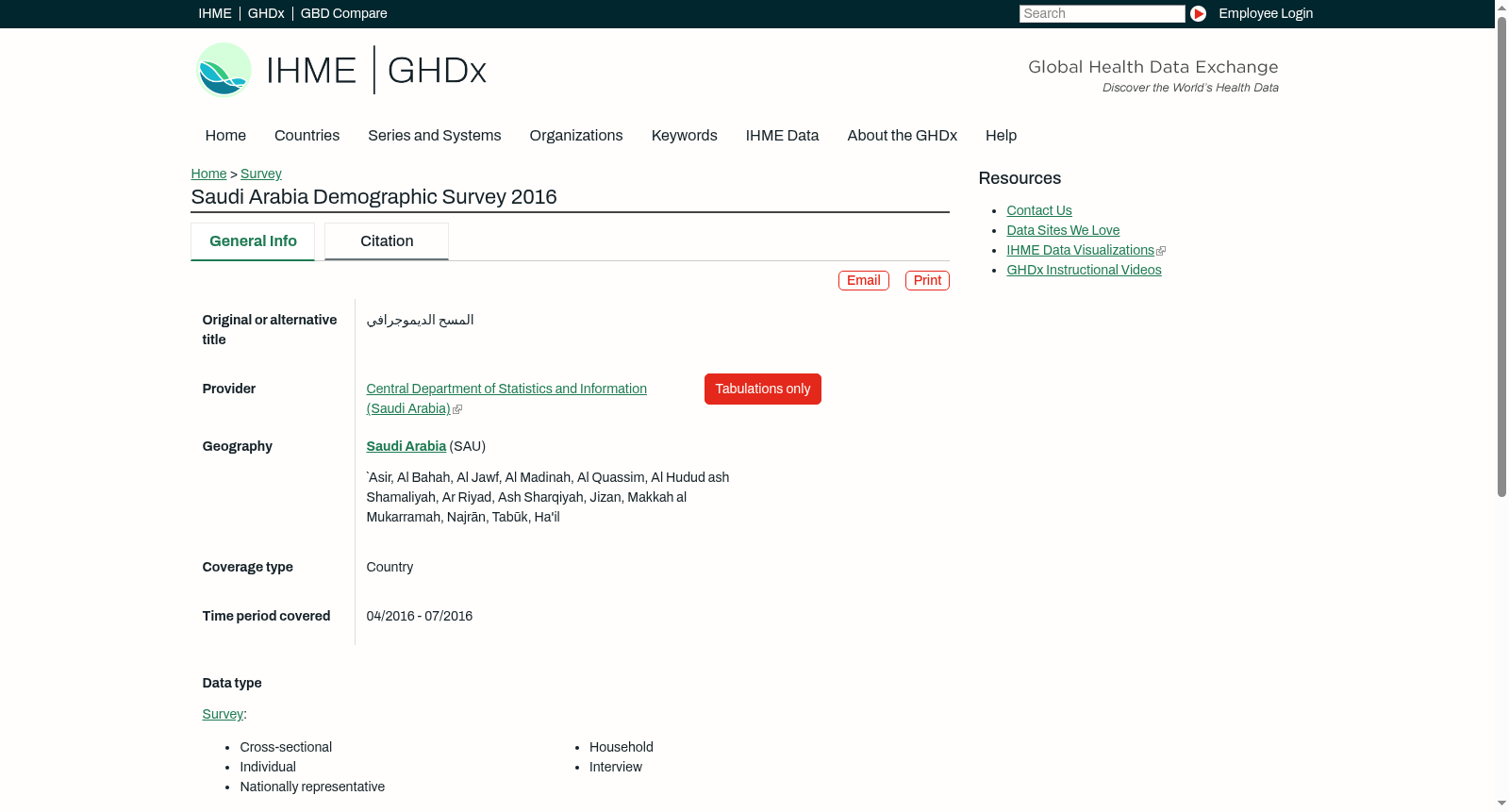Open the Help menu item
1509x812 pixels.
[x=1002, y=136]
